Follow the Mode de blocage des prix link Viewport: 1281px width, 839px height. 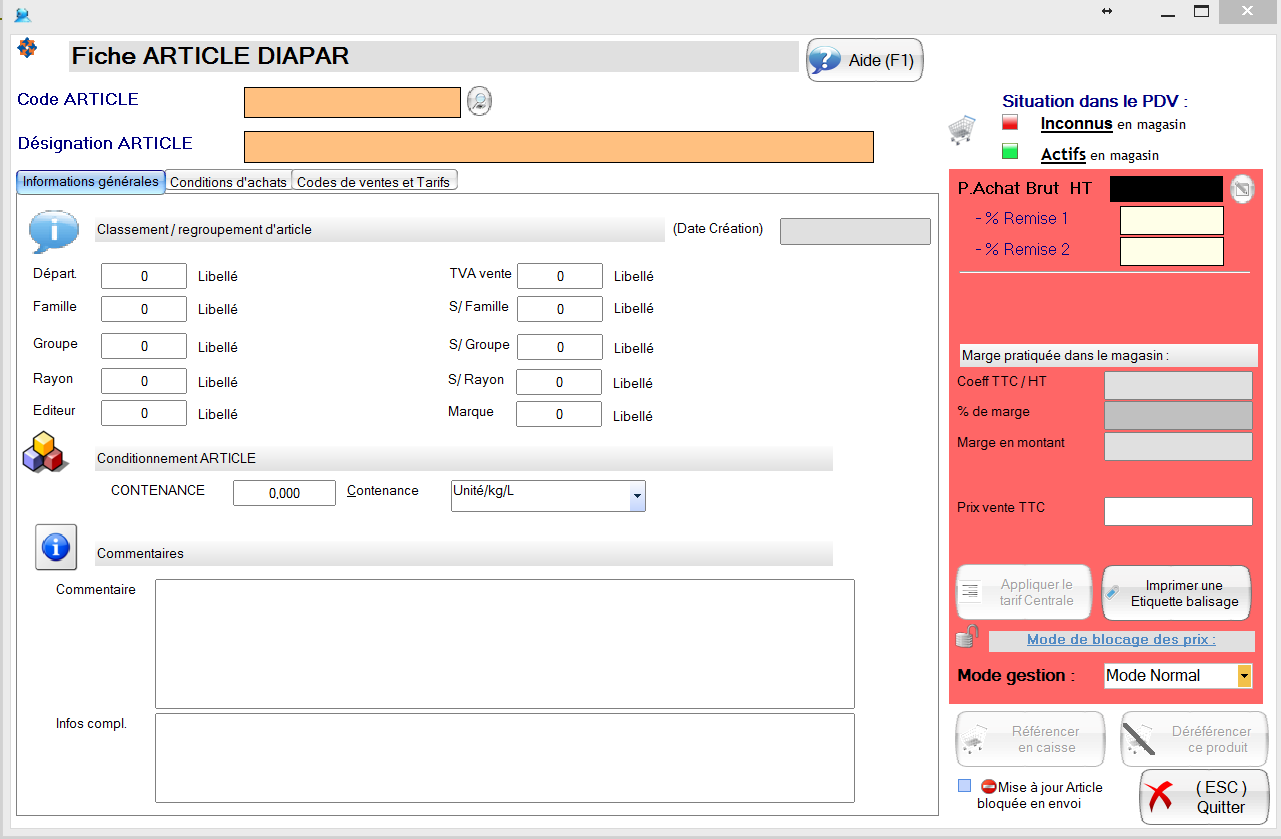(x=1121, y=640)
